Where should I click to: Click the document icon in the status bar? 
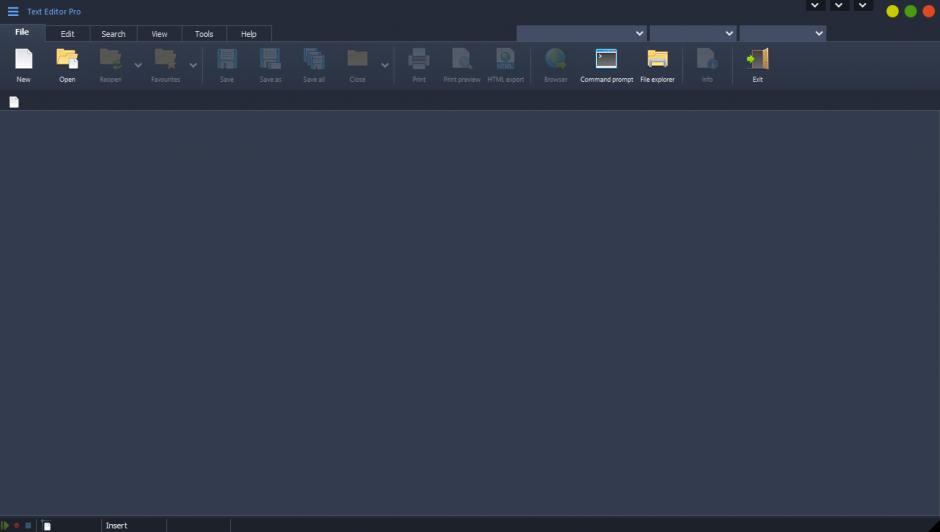tap(47, 525)
